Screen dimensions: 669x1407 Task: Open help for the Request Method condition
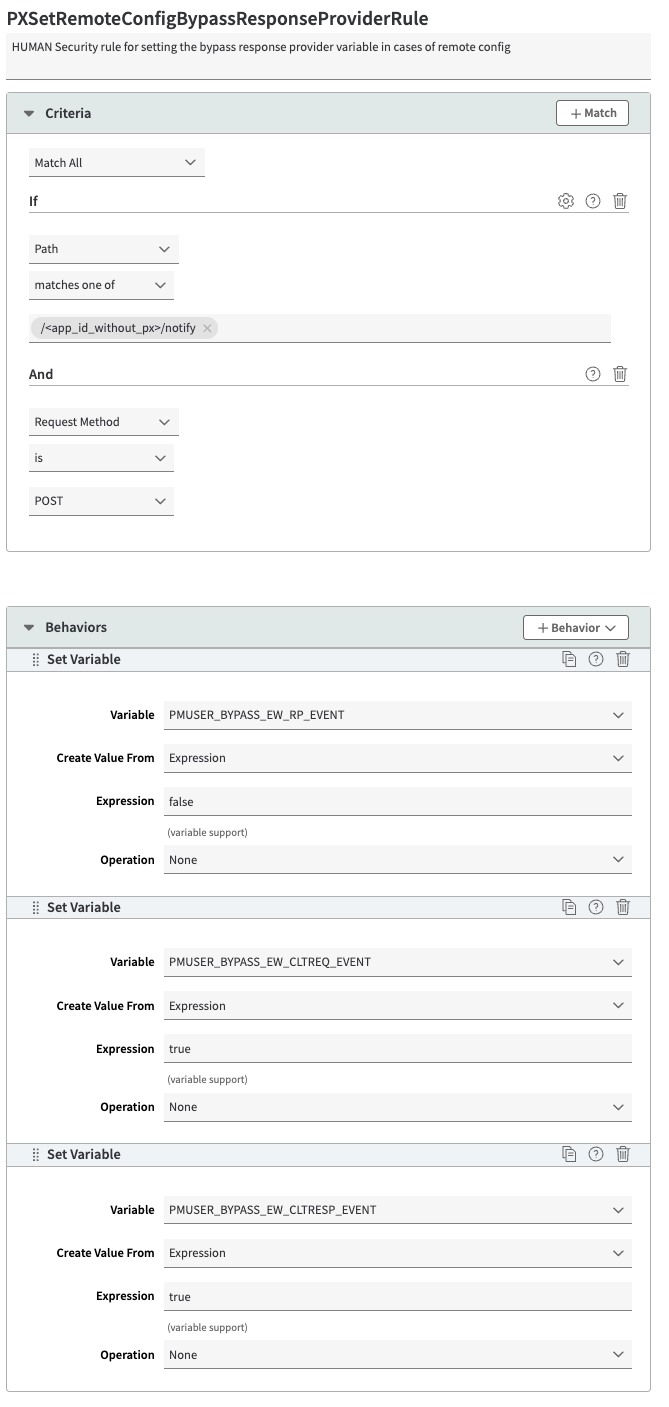point(593,374)
